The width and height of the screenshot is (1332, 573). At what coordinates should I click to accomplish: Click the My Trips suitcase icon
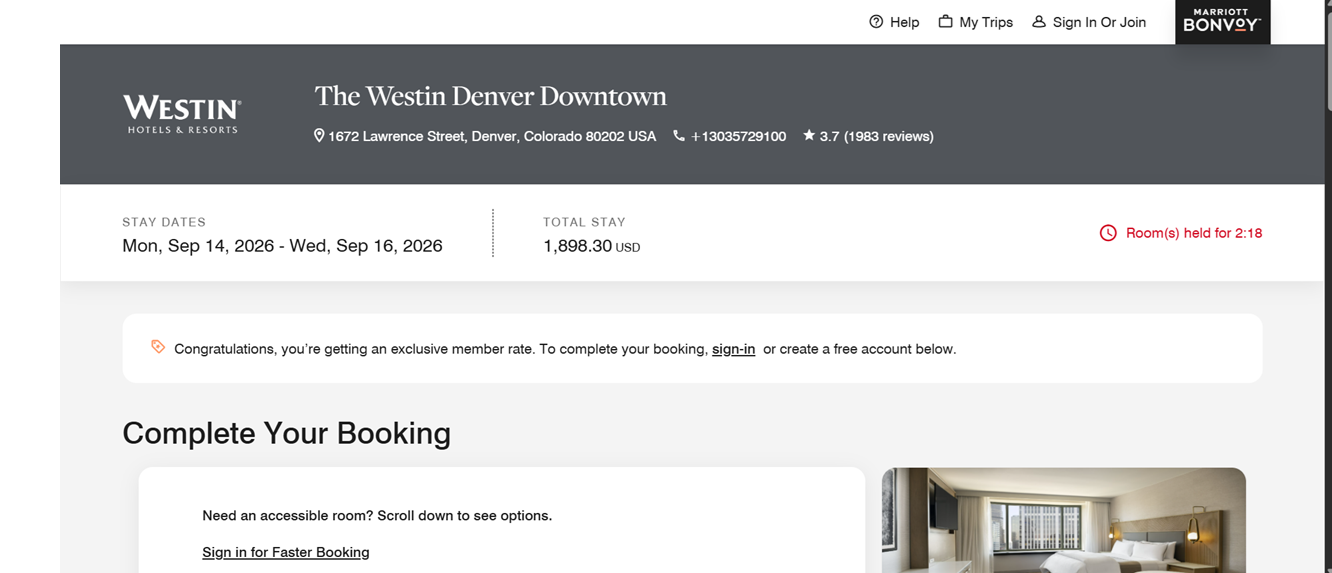[x=945, y=21]
